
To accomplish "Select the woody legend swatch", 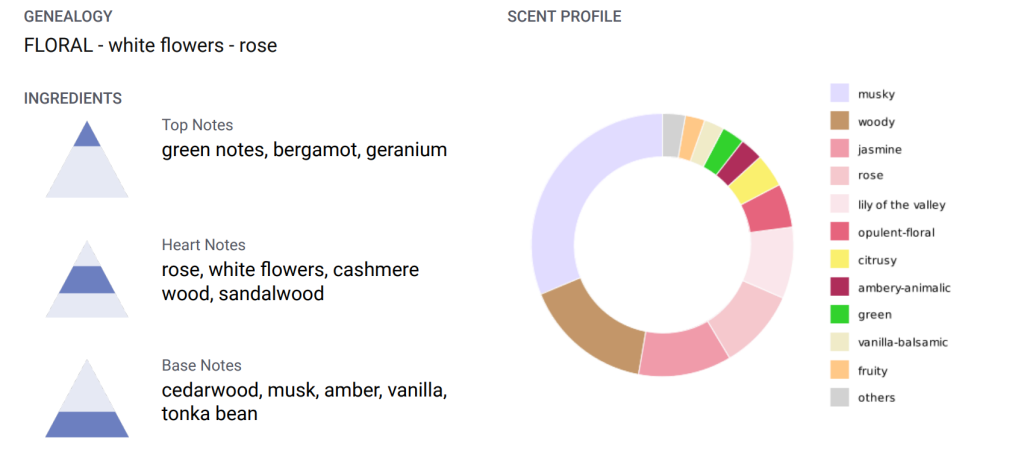I will [x=840, y=122].
